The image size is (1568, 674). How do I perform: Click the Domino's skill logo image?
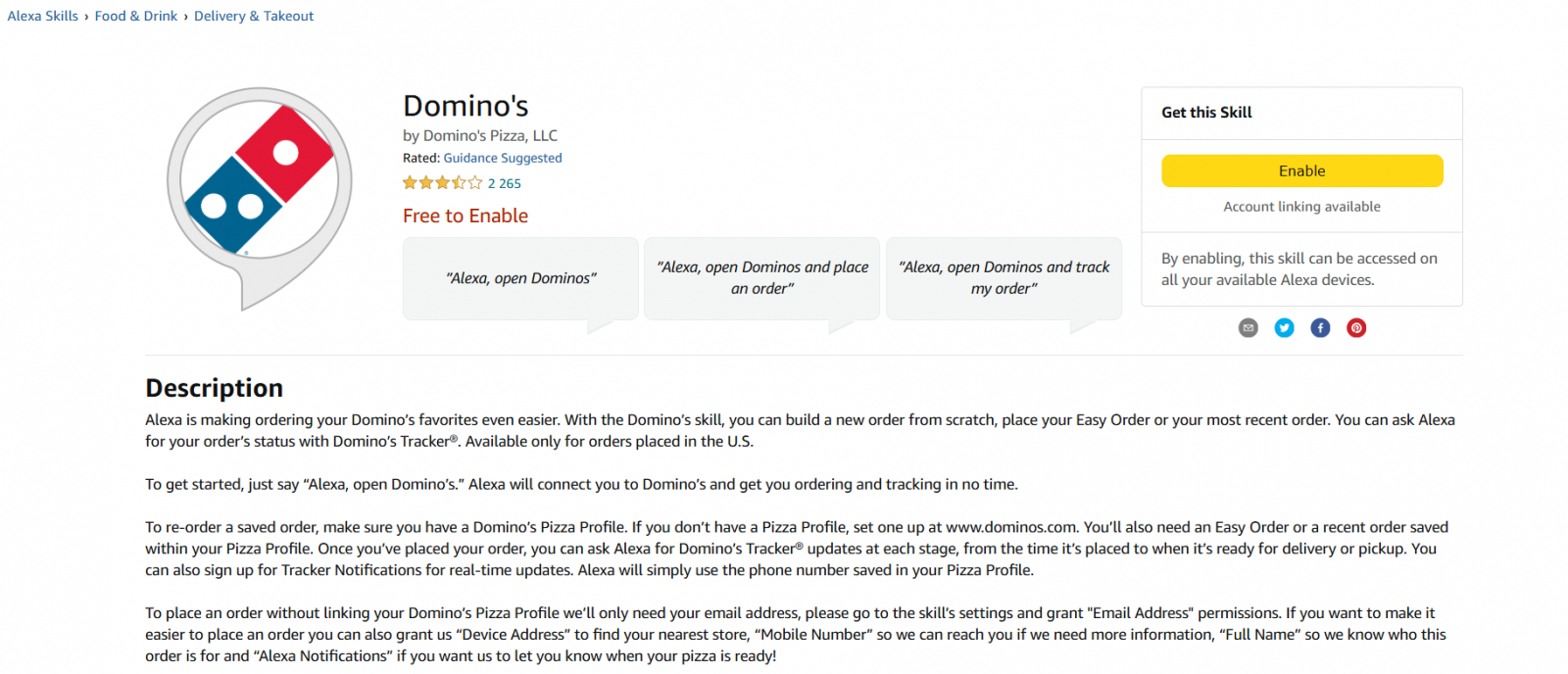click(259, 196)
